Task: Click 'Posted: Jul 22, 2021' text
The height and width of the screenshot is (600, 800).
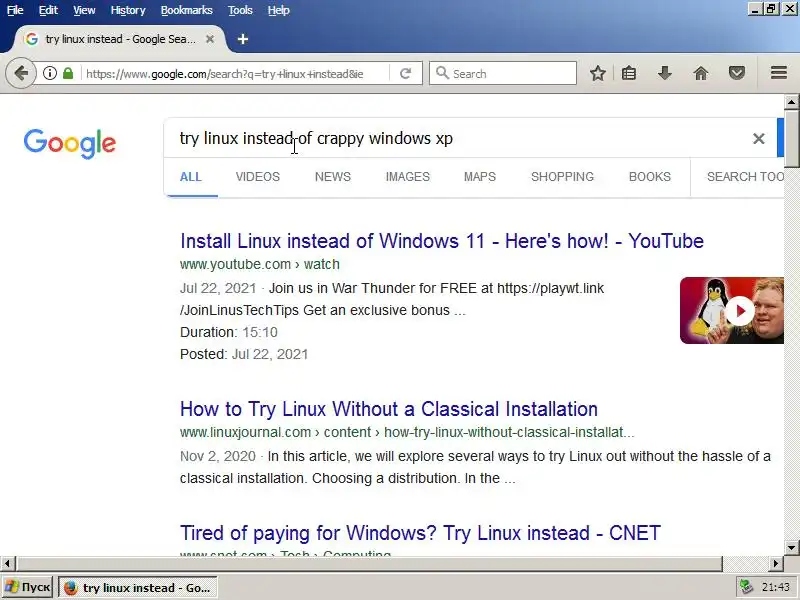Action: point(244,354)
